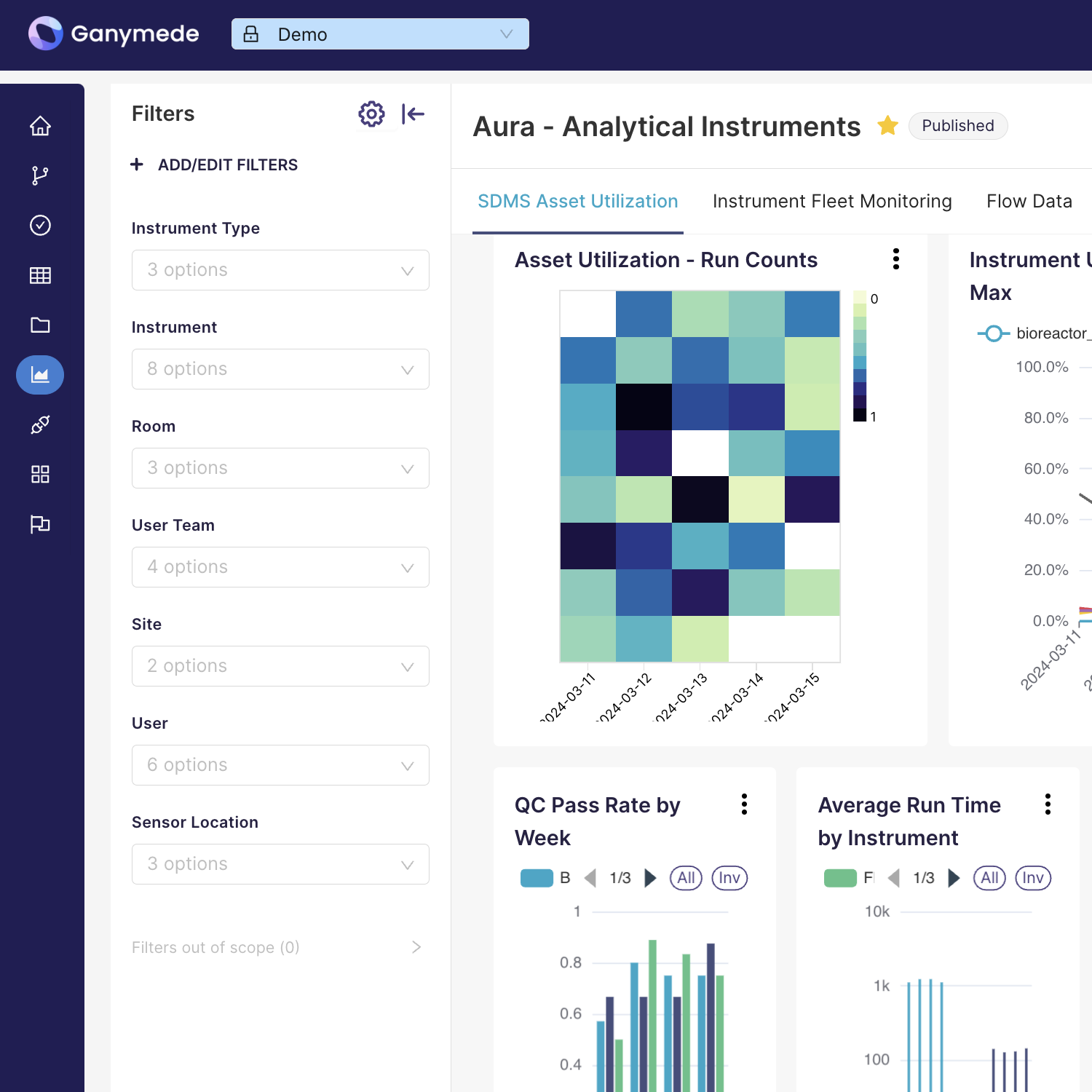Viewport: 1092px width, 1092px height.
Task: Go to previous legend page in Average Run Time
Action: click(895, 878)
